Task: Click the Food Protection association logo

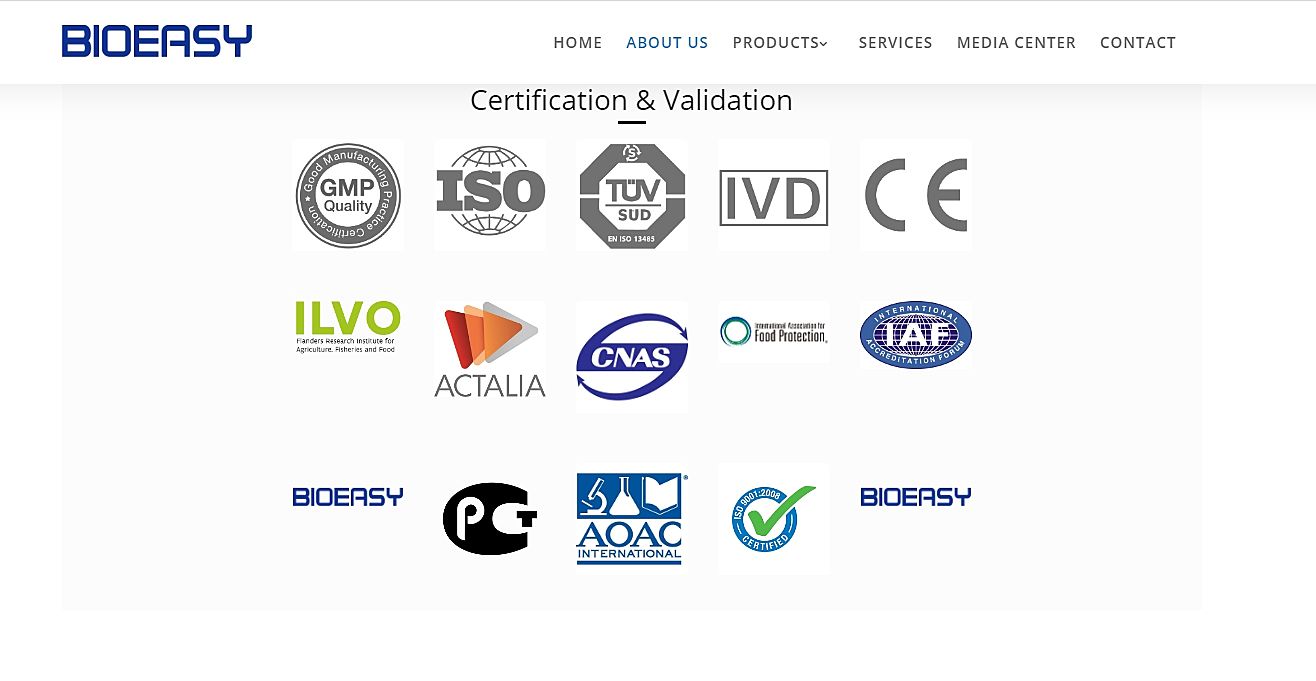Action: 773,332
